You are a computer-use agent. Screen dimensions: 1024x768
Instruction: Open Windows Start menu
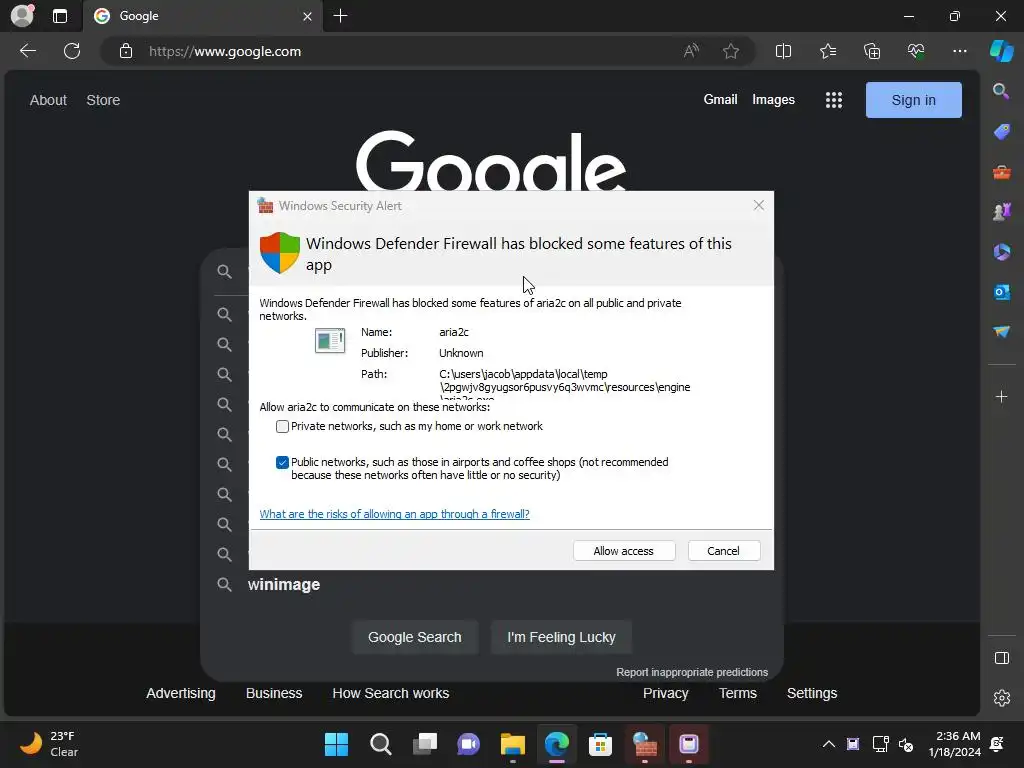point(336,744)
